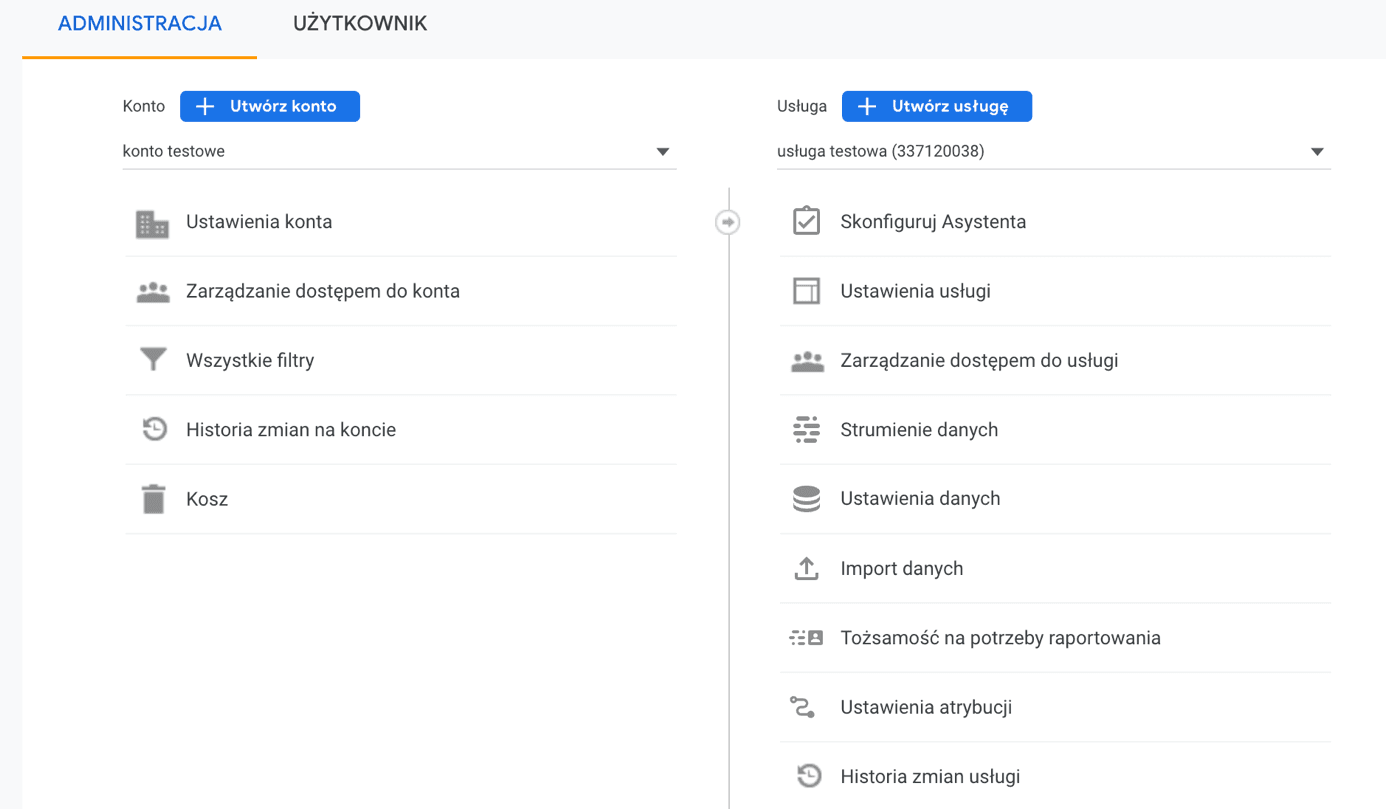Click the Konto column label
This screenshot has width=1386, height=809.
pos(144,106)
